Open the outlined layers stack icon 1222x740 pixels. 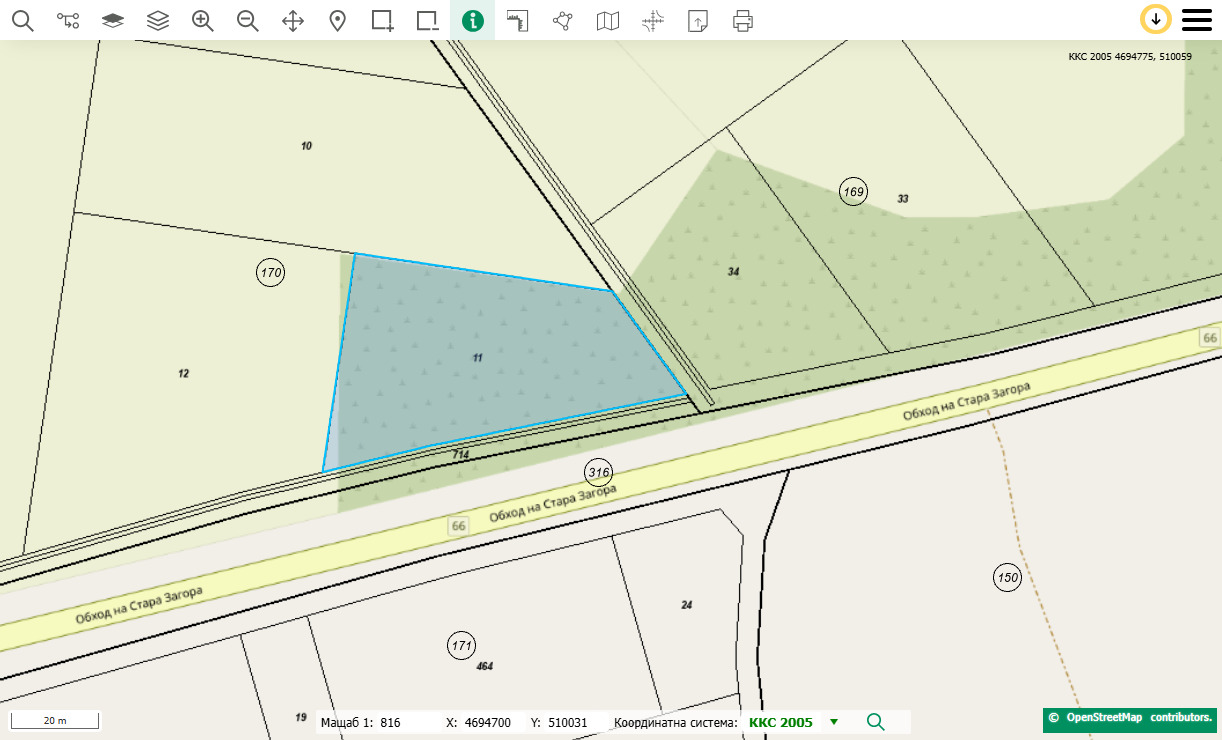click(x=158, y=20)
